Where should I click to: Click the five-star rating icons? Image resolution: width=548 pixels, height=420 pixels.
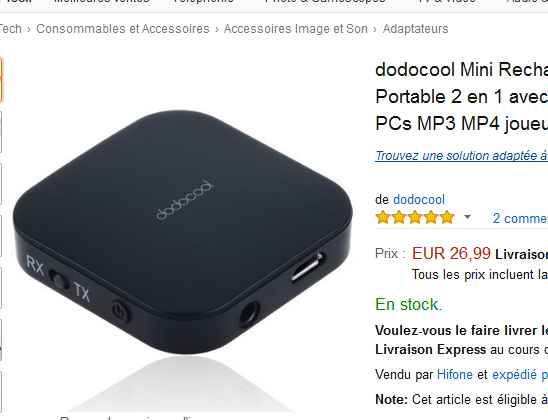tap(414, 217)
